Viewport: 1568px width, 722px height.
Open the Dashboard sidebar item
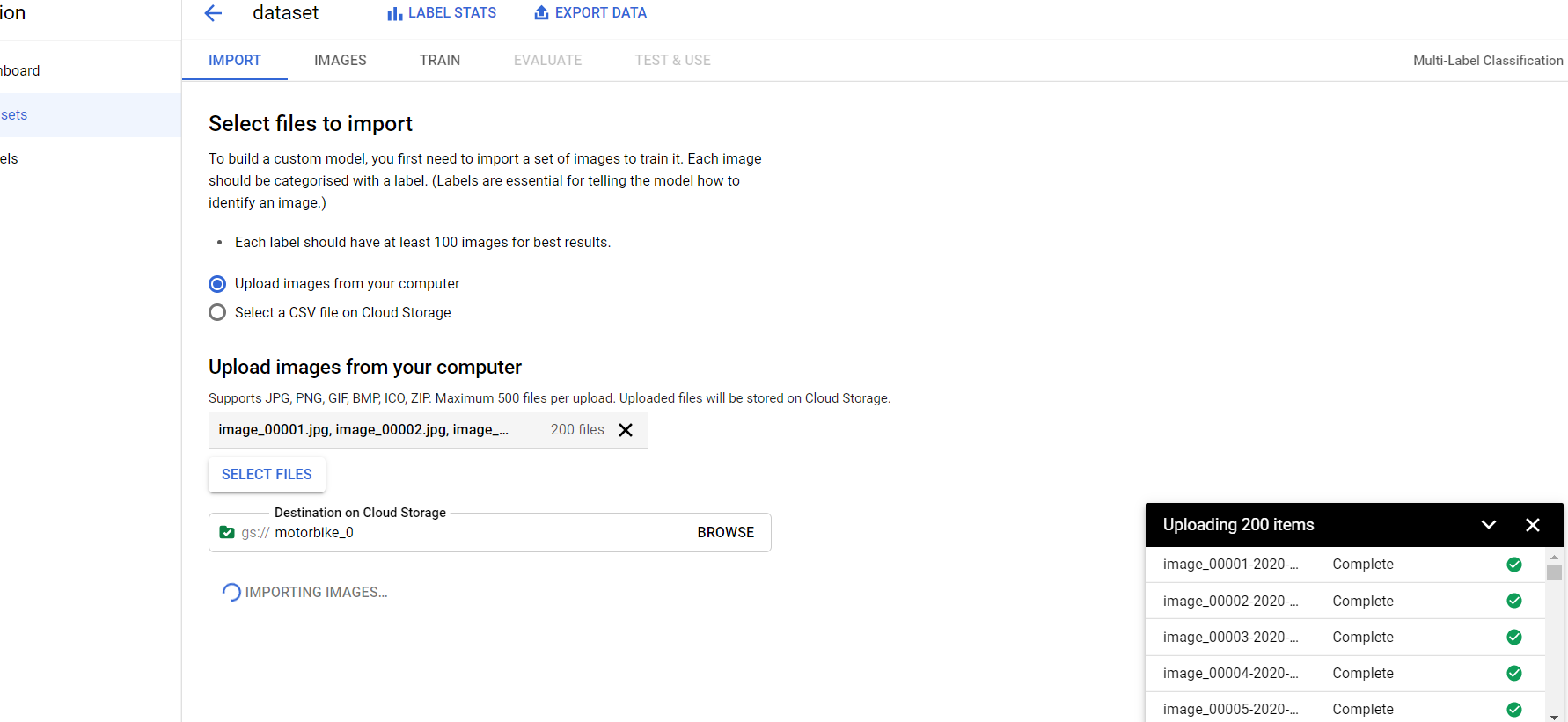(x=91, y=71)
